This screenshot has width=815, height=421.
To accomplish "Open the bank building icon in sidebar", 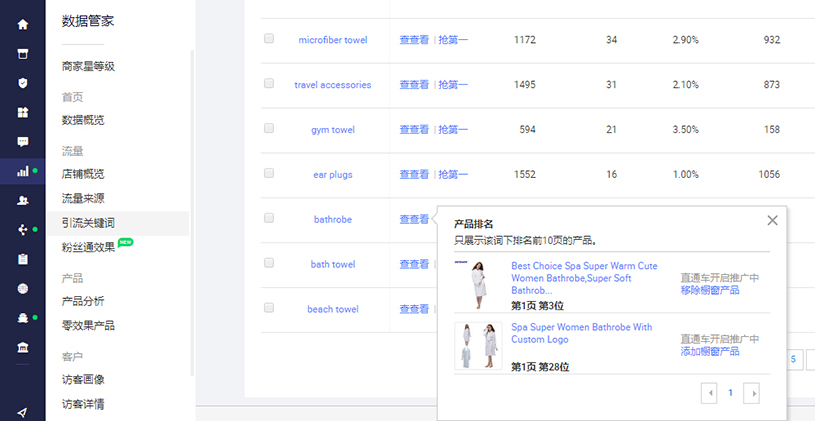I will point(23,347).
